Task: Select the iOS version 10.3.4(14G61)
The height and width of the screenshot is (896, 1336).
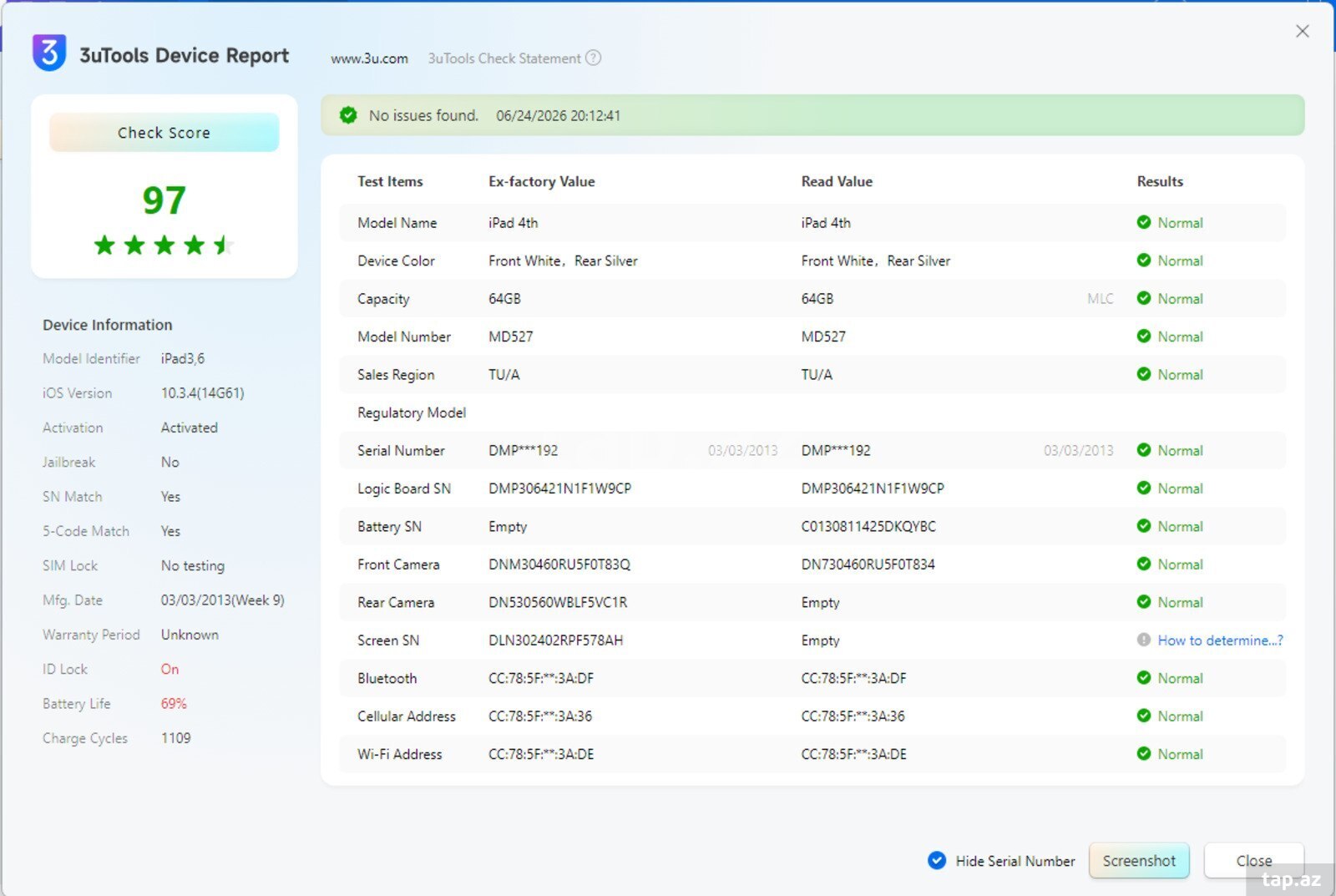Action: pos(203,392)
